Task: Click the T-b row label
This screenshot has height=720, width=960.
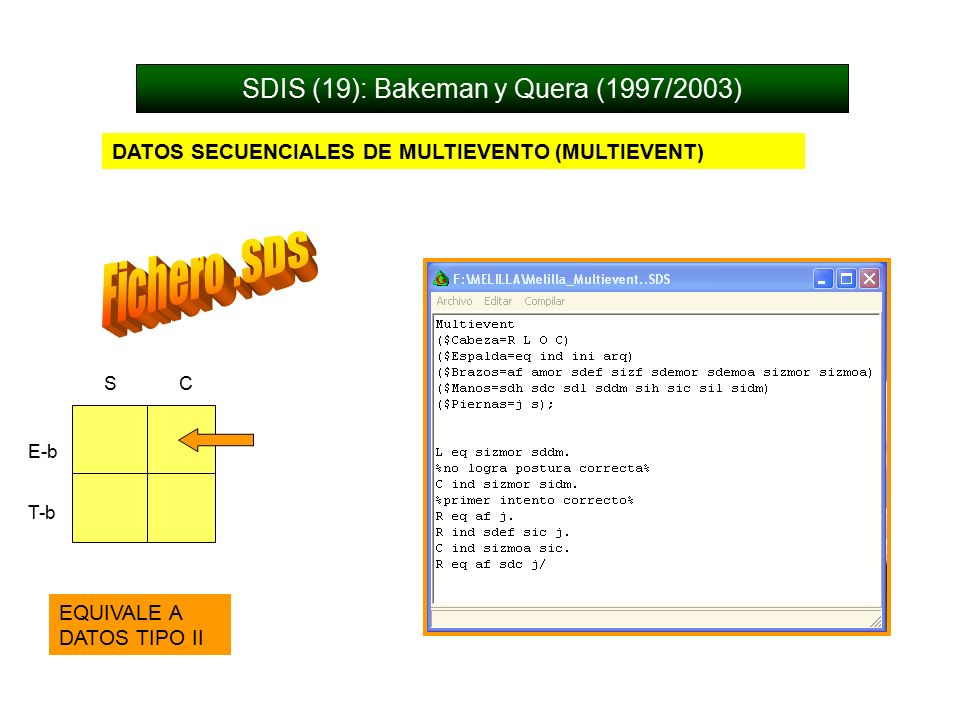Action: 42,512
